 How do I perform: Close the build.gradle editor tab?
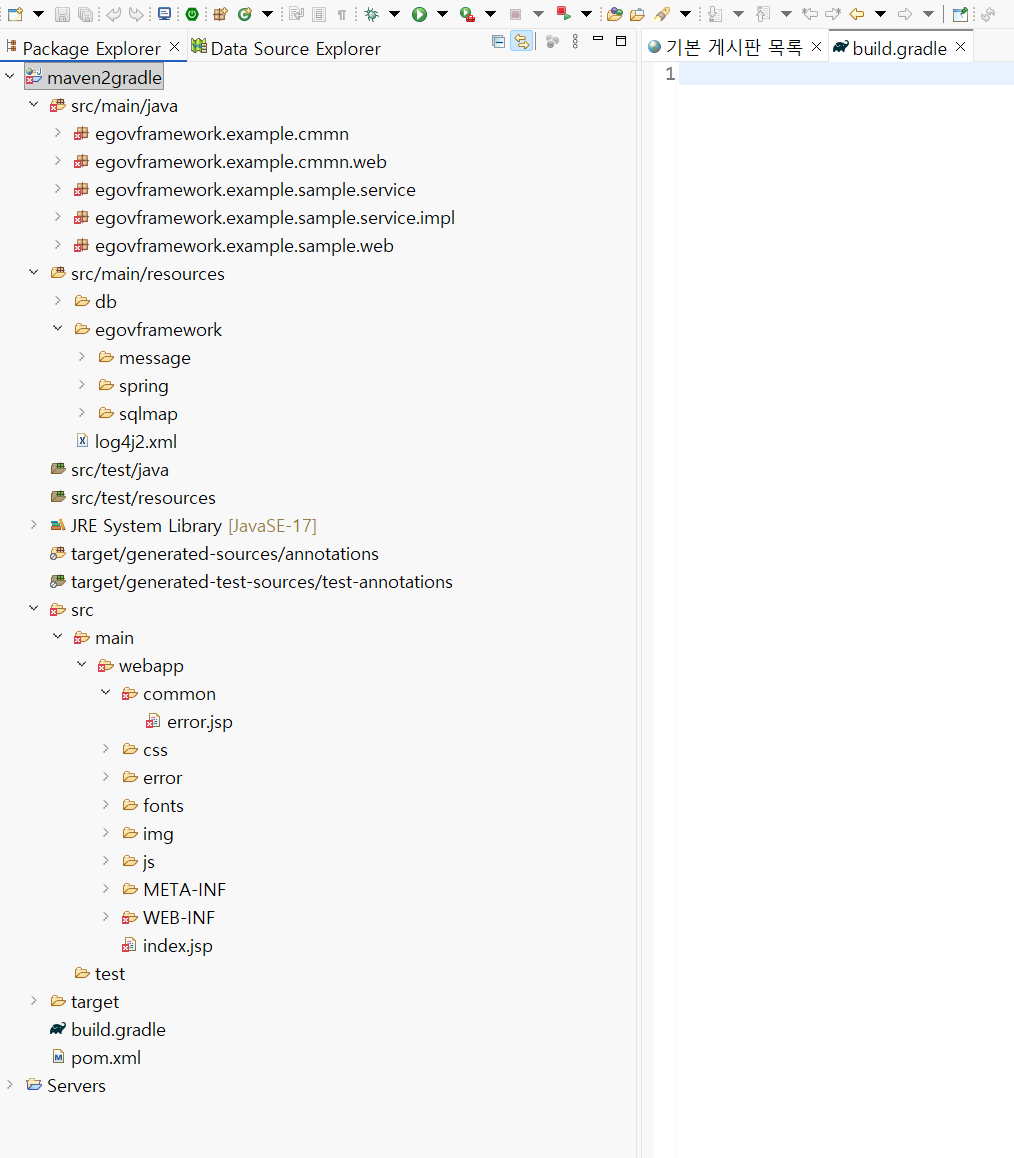pyautogui.click(x=960, y=47)
